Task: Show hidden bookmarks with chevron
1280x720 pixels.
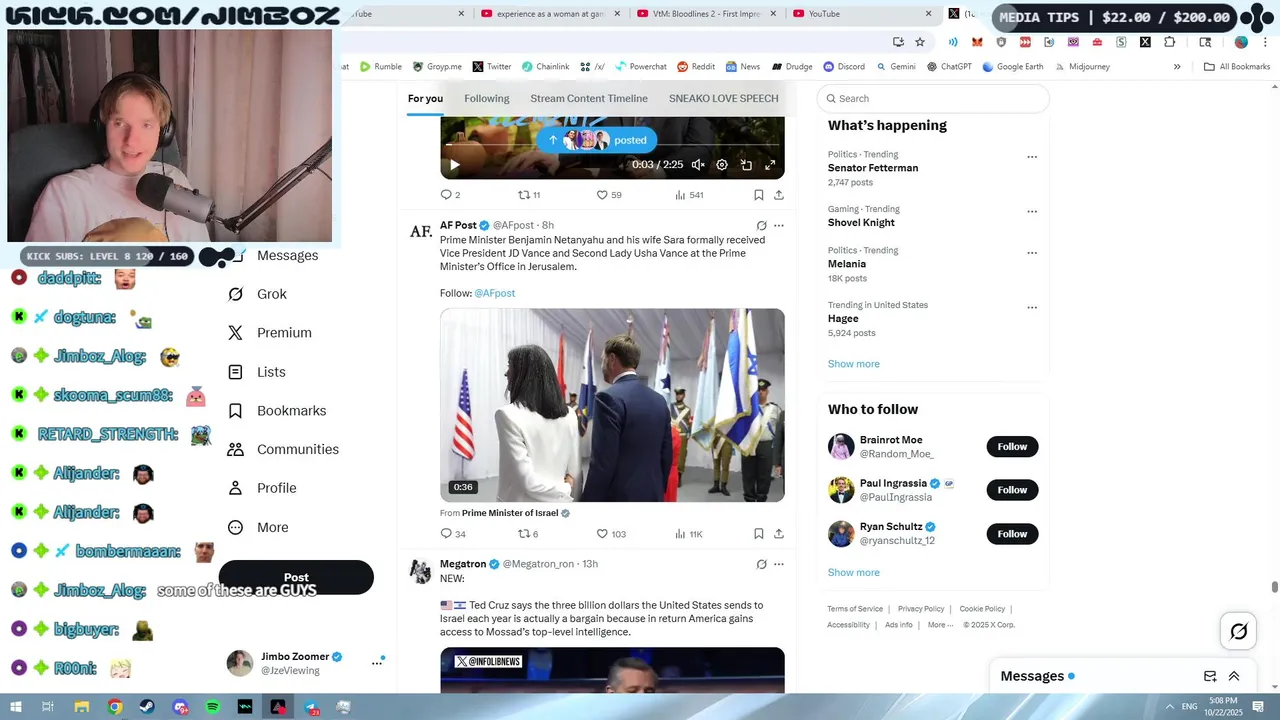Action: point(1177,67)
